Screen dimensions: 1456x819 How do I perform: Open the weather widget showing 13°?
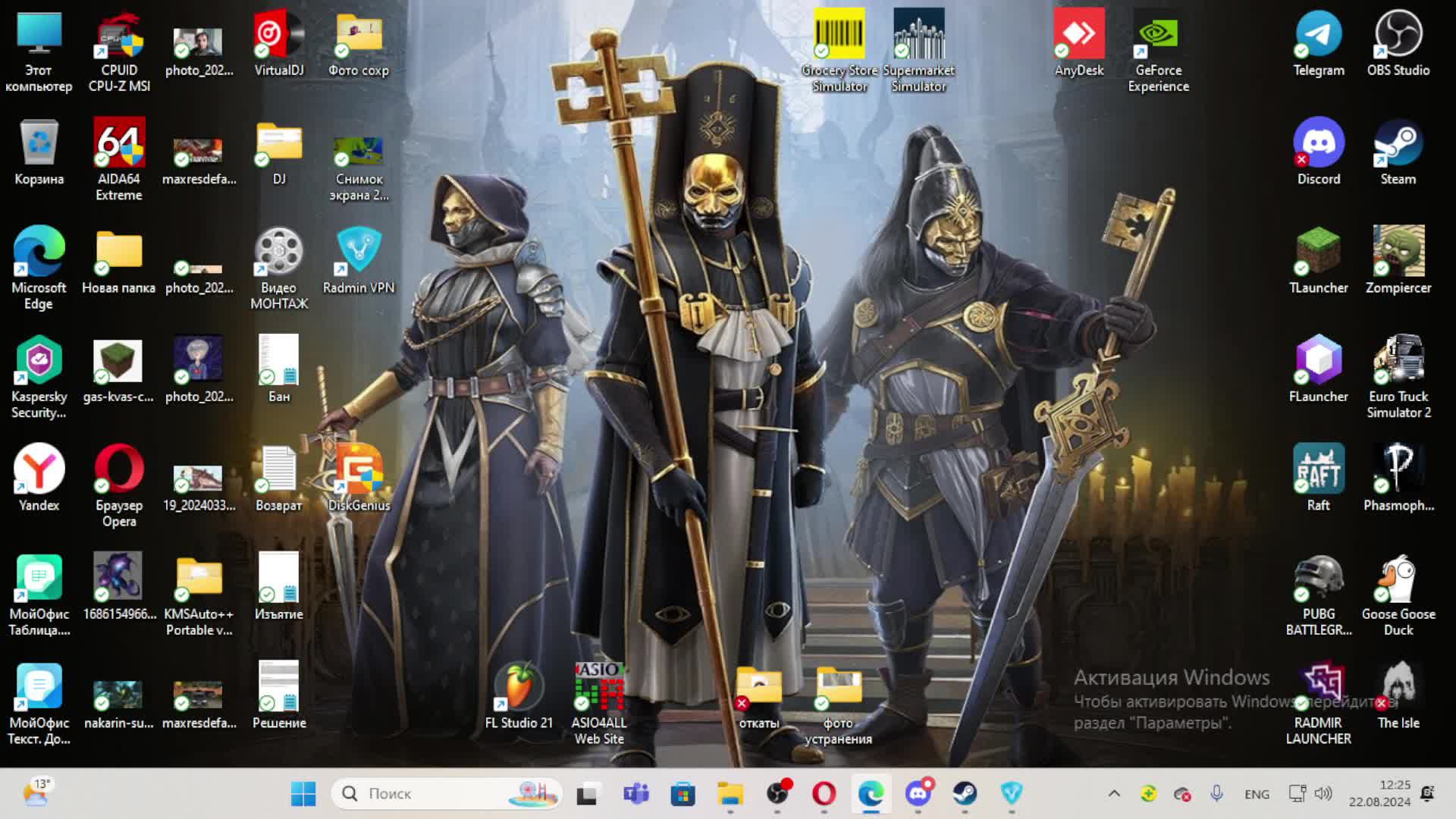pos(36,792)
